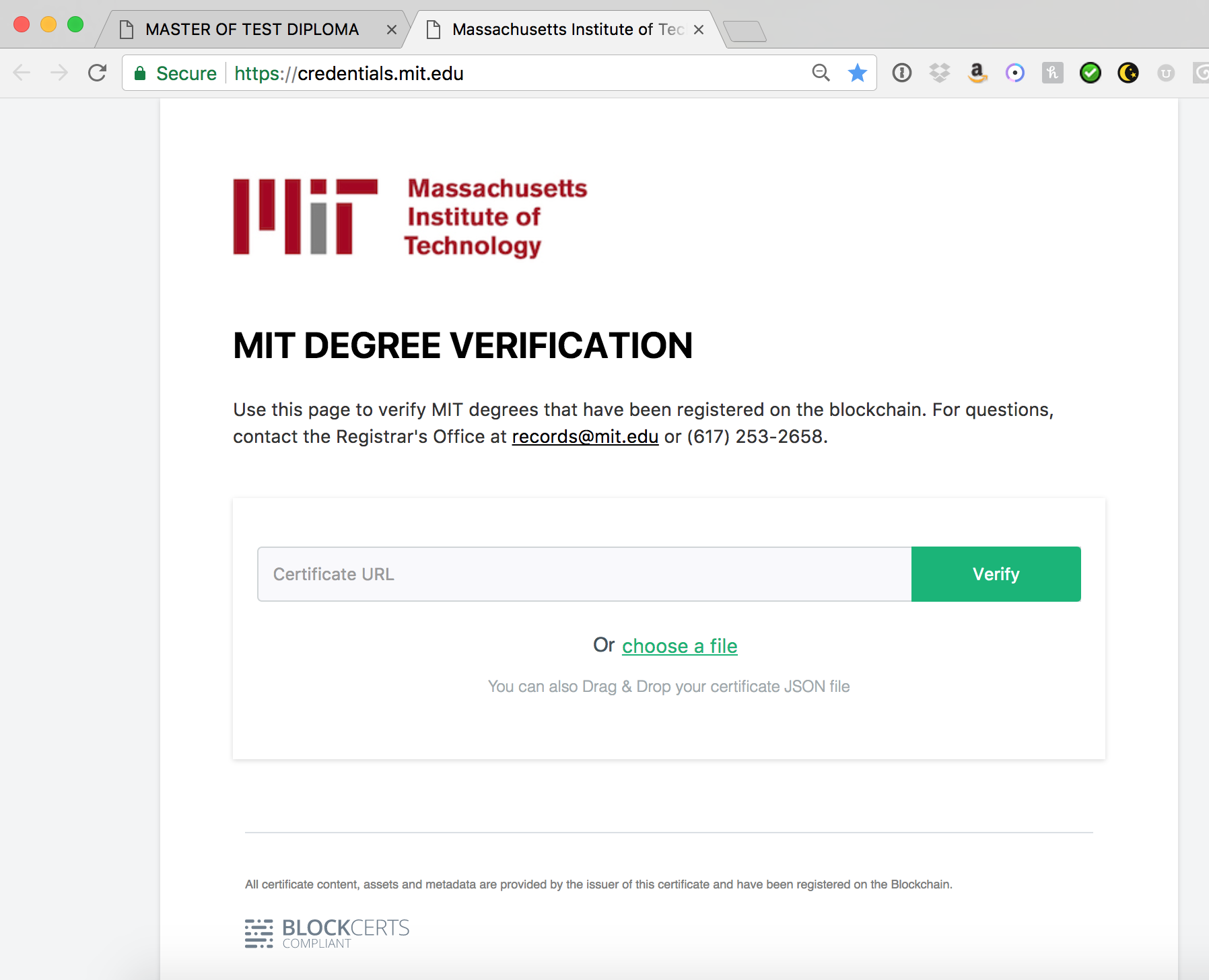Select the Massachusetts Institute of Technology tab
1209x980 pixels.
coord(567,30)
